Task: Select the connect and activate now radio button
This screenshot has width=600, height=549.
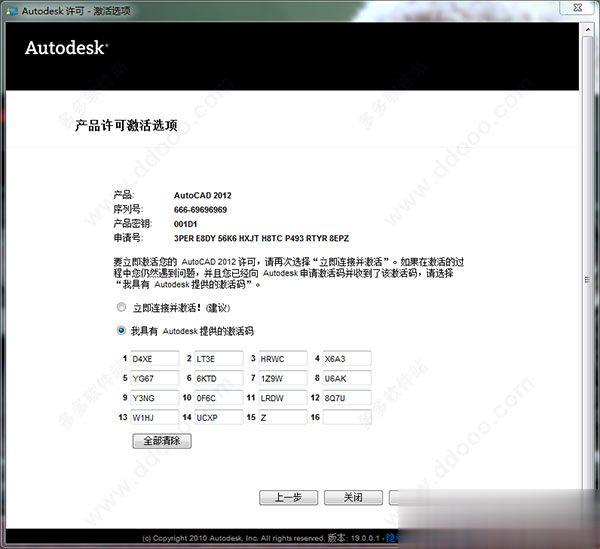Action: click(x=121, y=307)
